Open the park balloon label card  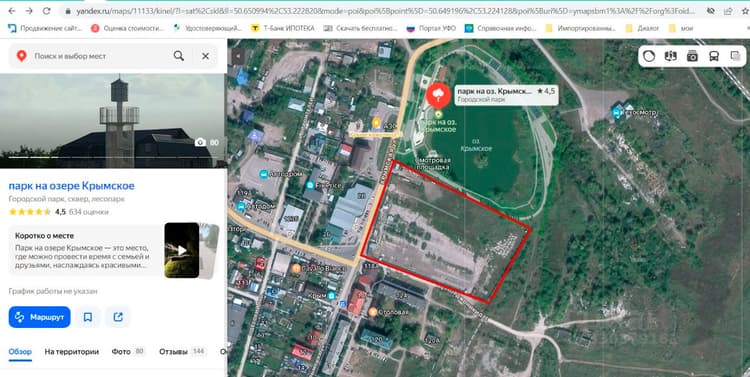click(x=507, y=95)
